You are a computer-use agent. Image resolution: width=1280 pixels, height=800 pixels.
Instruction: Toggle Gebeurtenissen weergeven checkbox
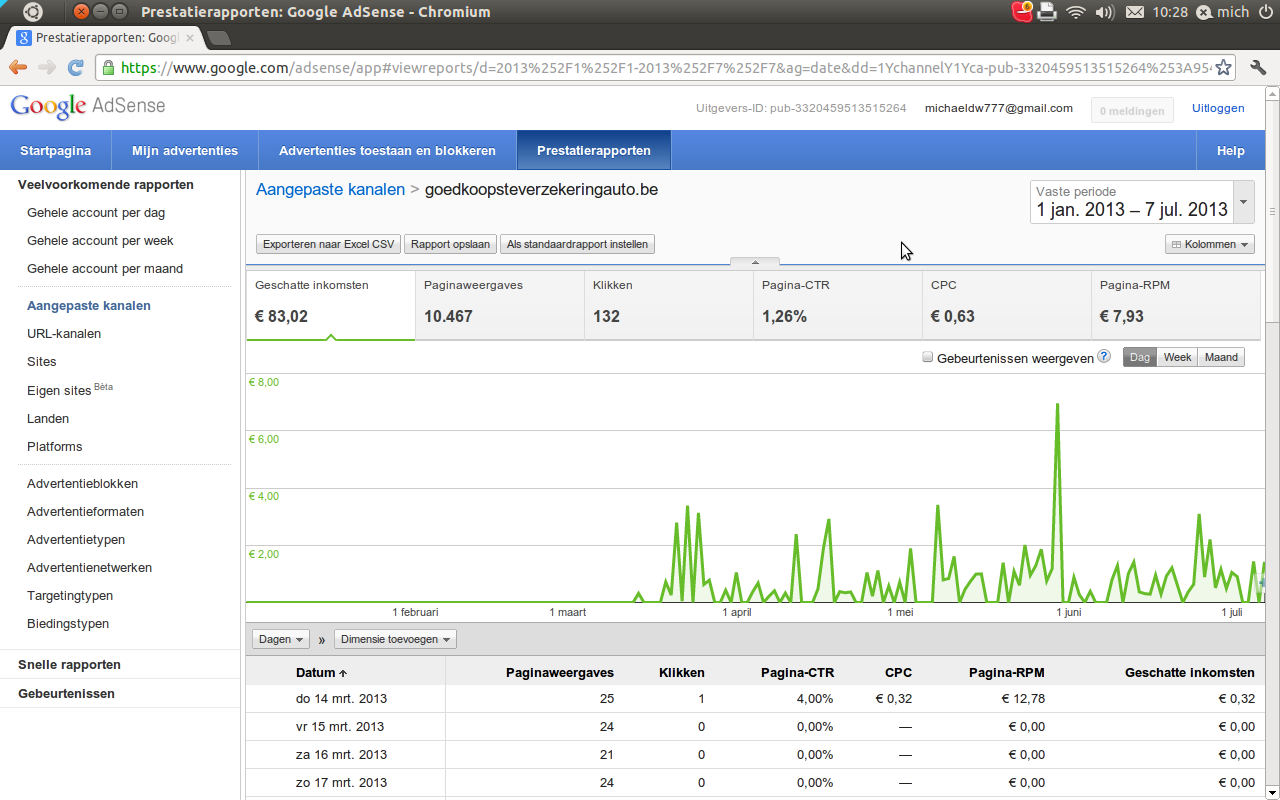(928, 357)
